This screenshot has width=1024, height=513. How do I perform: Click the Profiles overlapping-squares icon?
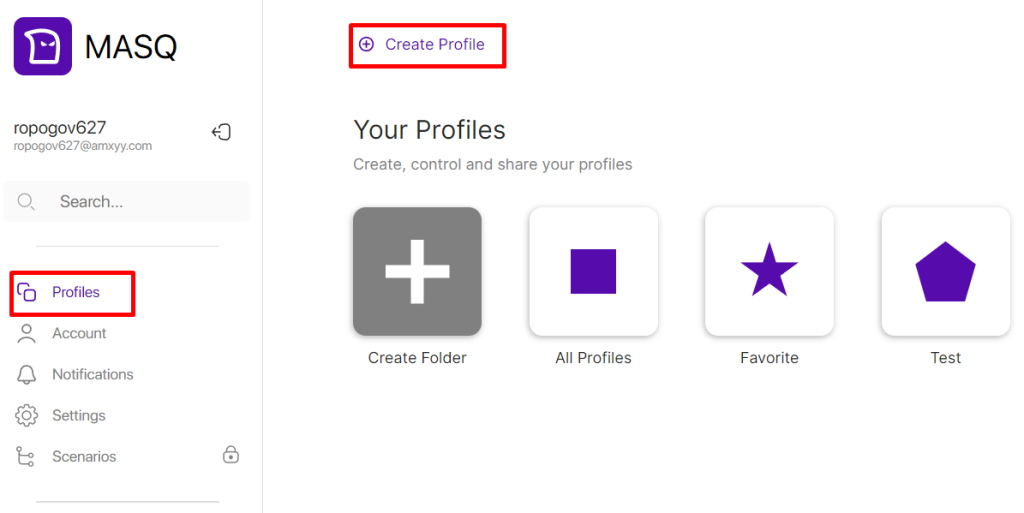27,292
